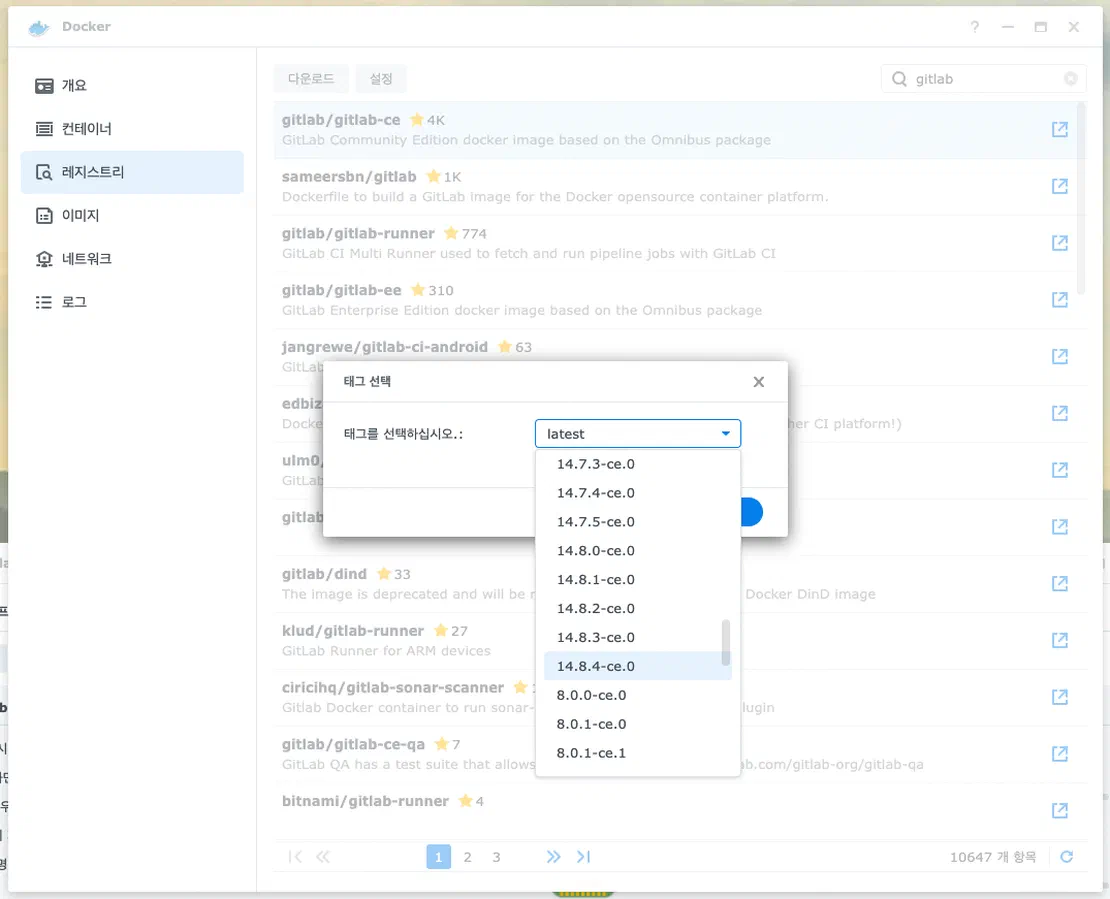Go to page 3
Image resolution: width=1110 pixels, height=899 pixels.
click(496, 857)
